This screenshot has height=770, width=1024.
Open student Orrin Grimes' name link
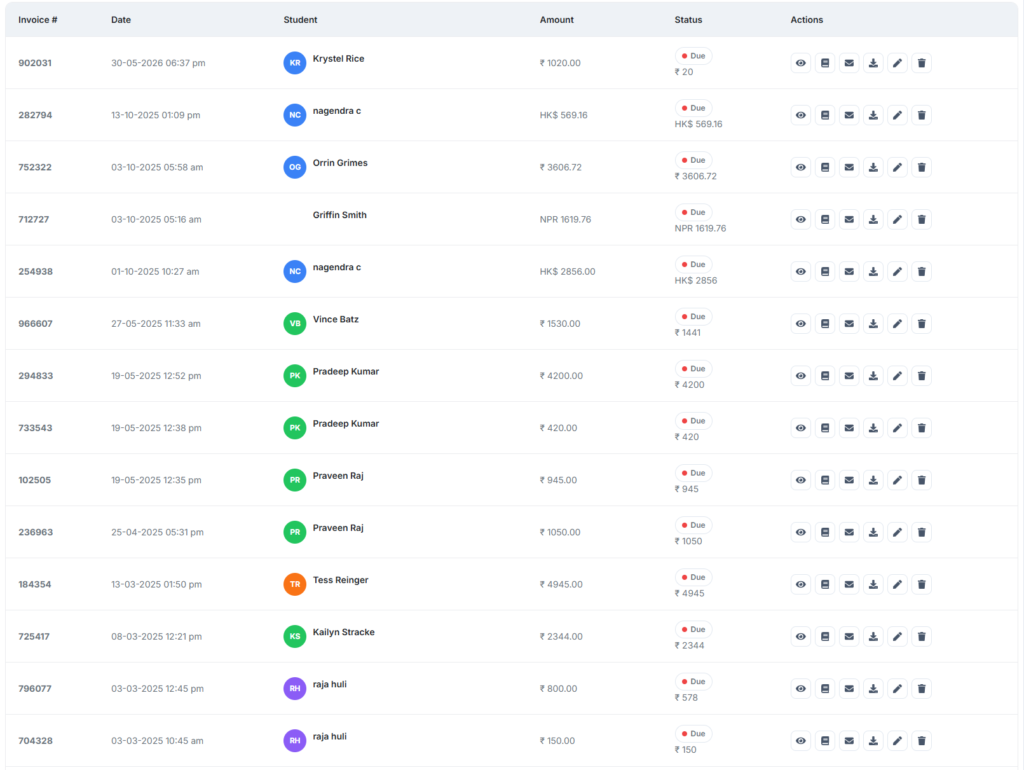coord(340,163)
